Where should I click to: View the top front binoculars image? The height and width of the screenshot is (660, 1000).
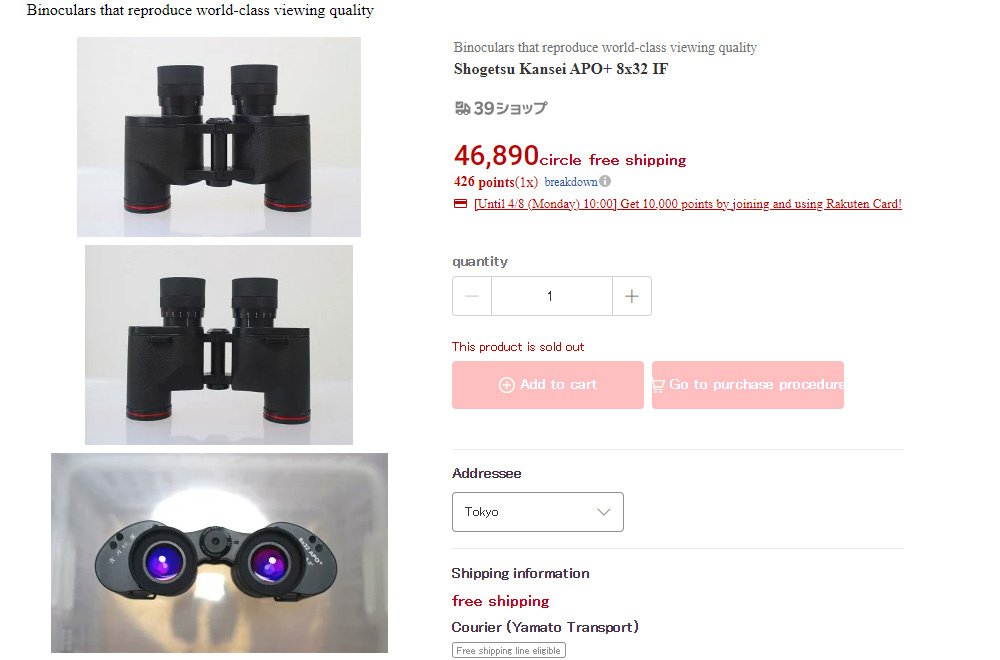pyautogui.click(x=219, y=137)
